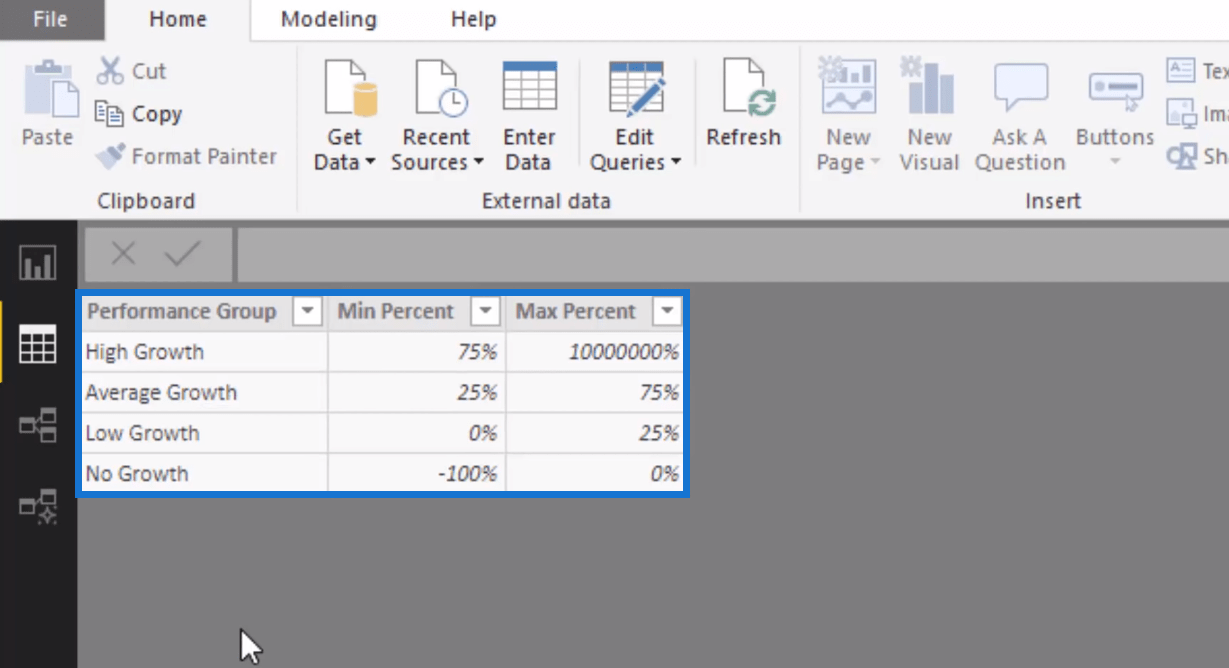The height and width of the screenshot is (668, 1229).
Task: Open the Max Percent column filter dropdown
Action: coord(667,312)
